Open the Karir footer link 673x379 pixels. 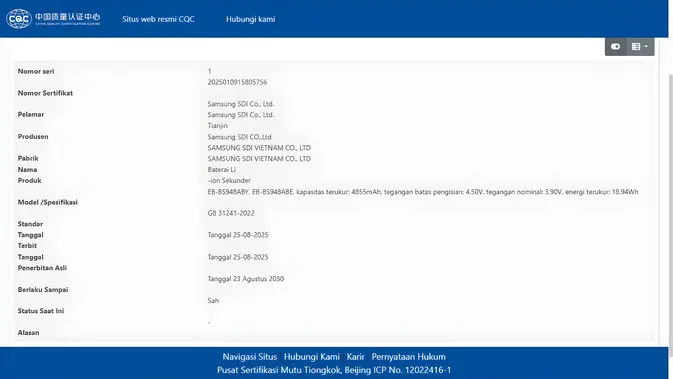tap(355, 357)
